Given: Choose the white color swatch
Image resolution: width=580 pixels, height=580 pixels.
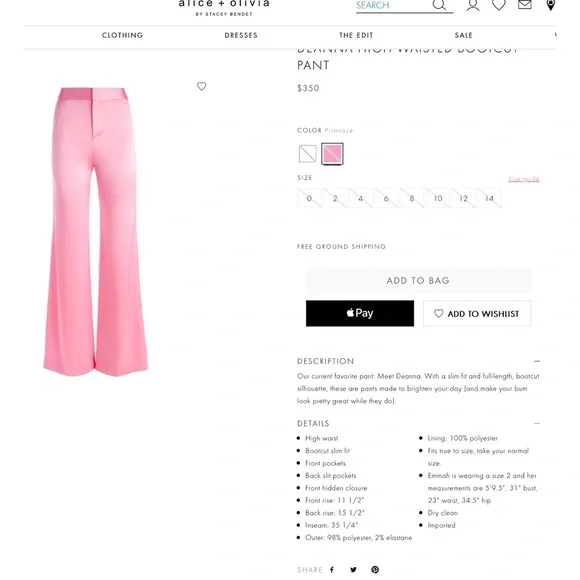Looking at the screenshot, I should coord(307,154).
